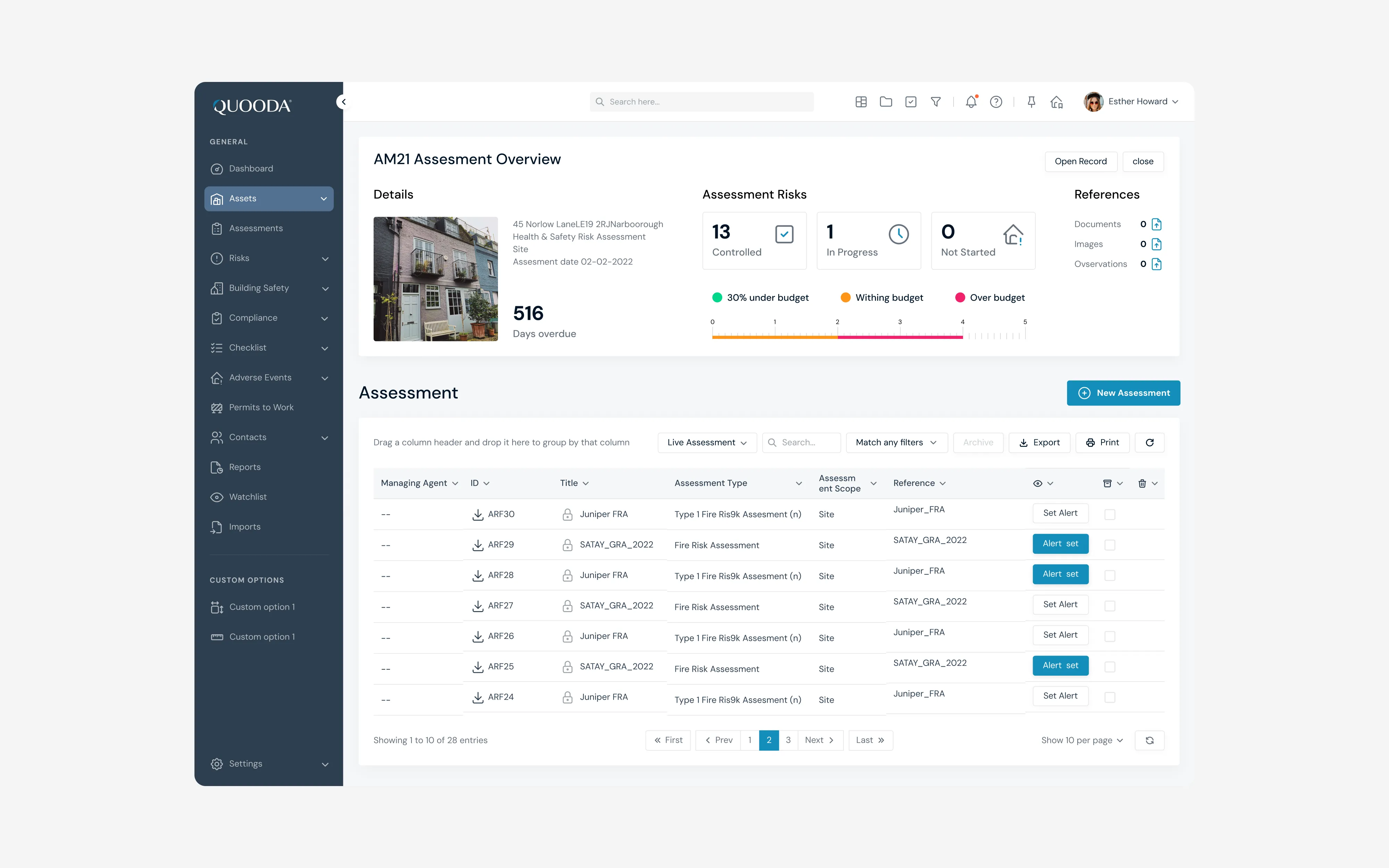
Task: Expand the Building Safety sidebar menu
Action: [325, 288]
